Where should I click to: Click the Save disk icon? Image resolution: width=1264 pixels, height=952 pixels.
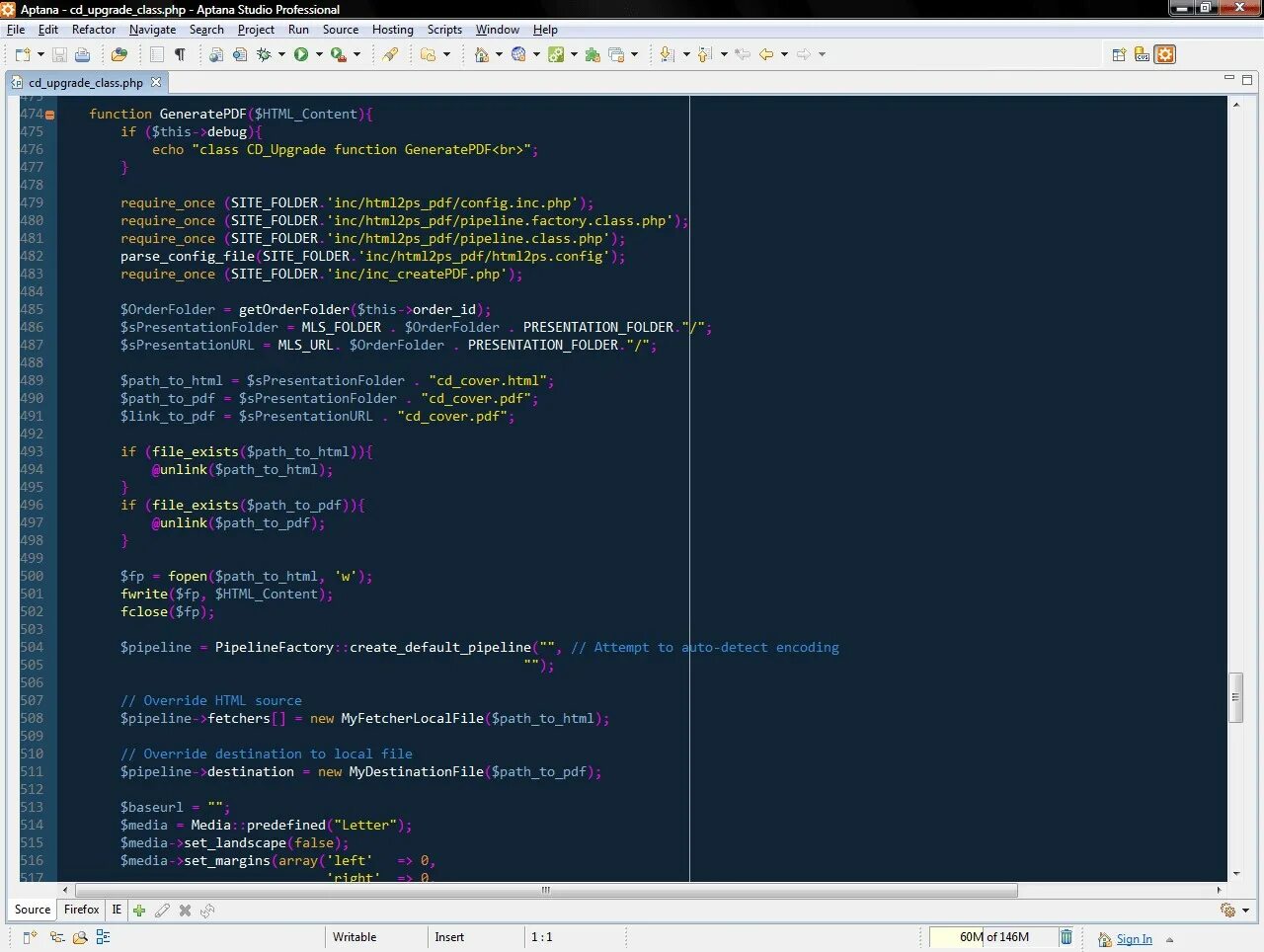pos(59,54)
